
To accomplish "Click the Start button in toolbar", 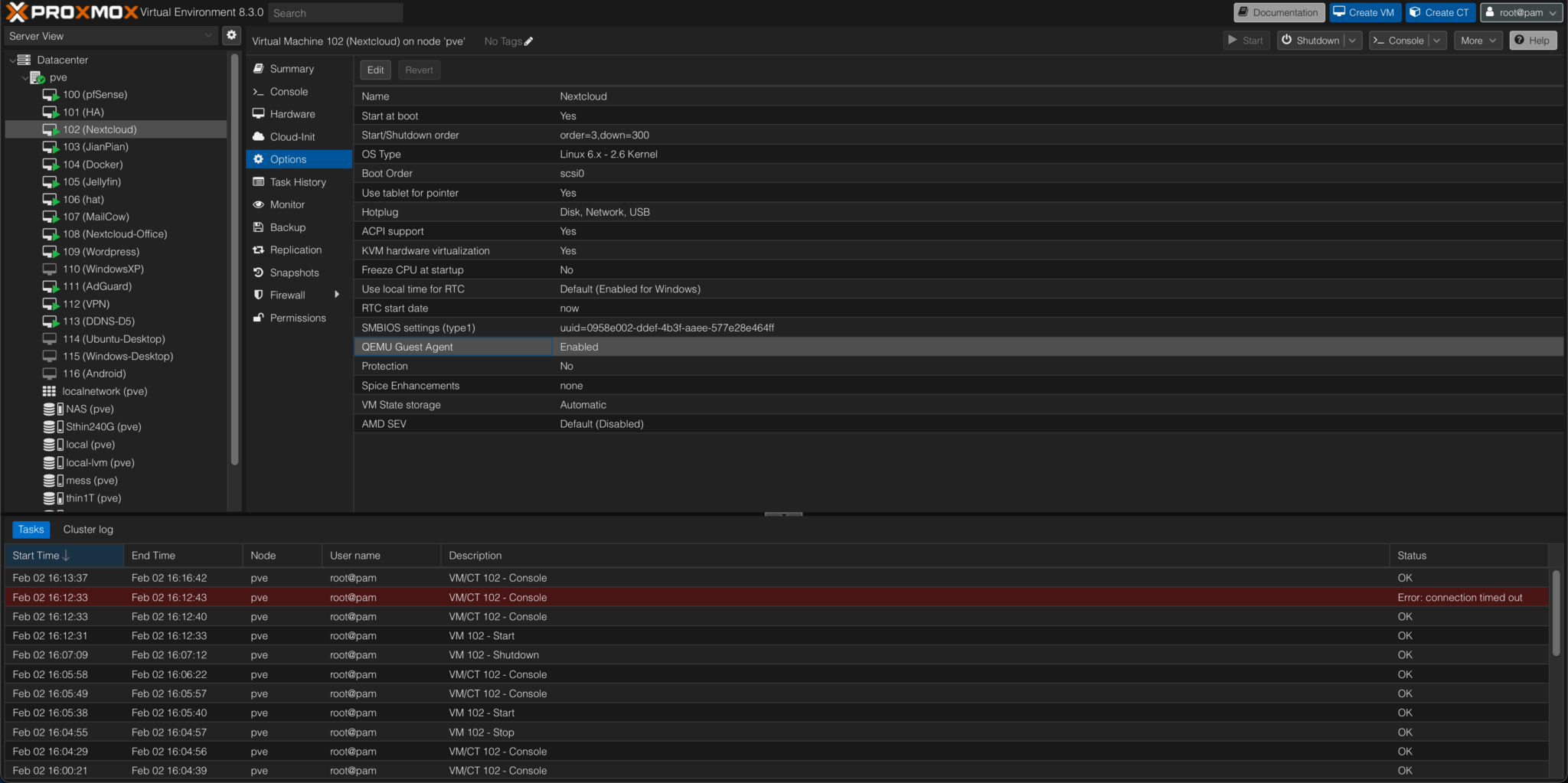I will pos(1246,41).
